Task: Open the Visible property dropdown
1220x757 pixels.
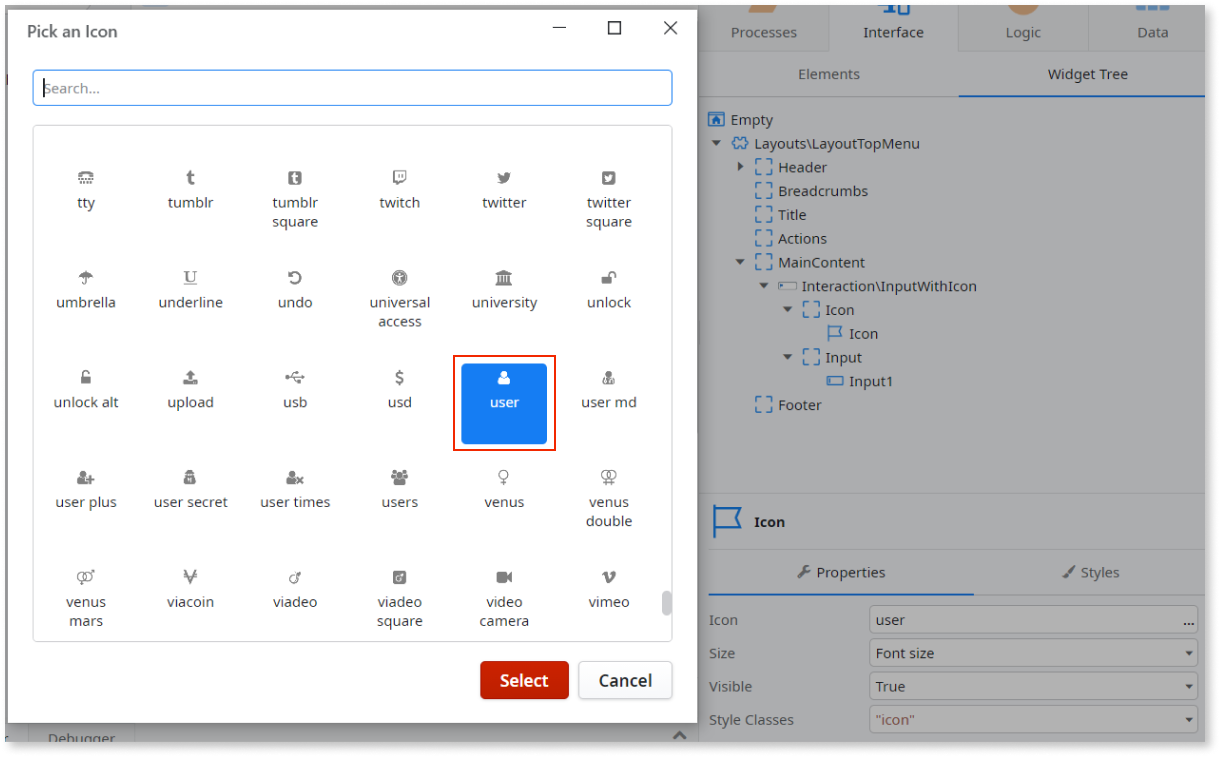Action: tap(1032, 686)
